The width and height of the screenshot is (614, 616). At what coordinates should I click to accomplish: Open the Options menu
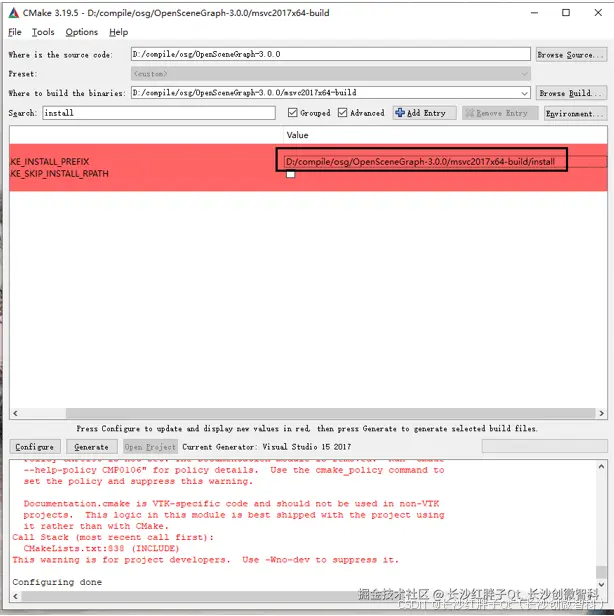82,32
